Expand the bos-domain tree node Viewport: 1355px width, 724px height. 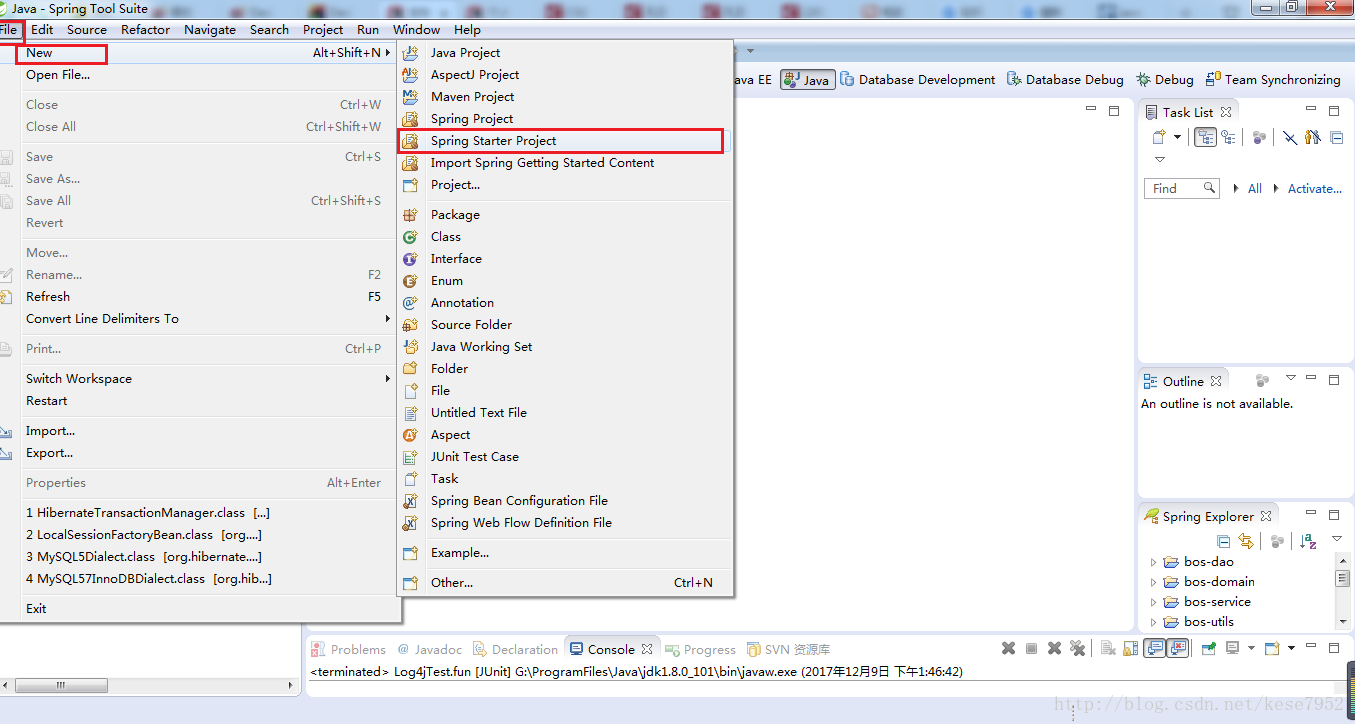click(1153, 582)
